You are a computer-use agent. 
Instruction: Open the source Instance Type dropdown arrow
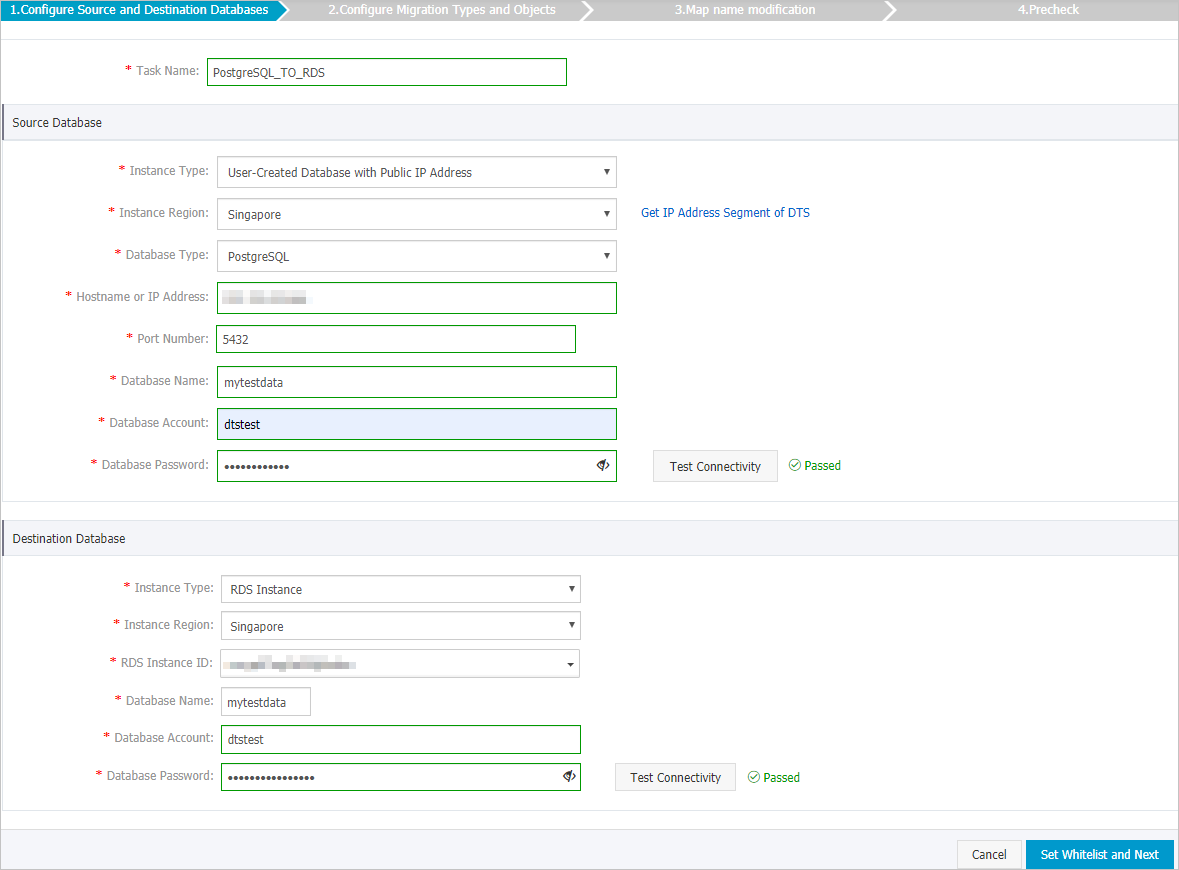[605, 172]
